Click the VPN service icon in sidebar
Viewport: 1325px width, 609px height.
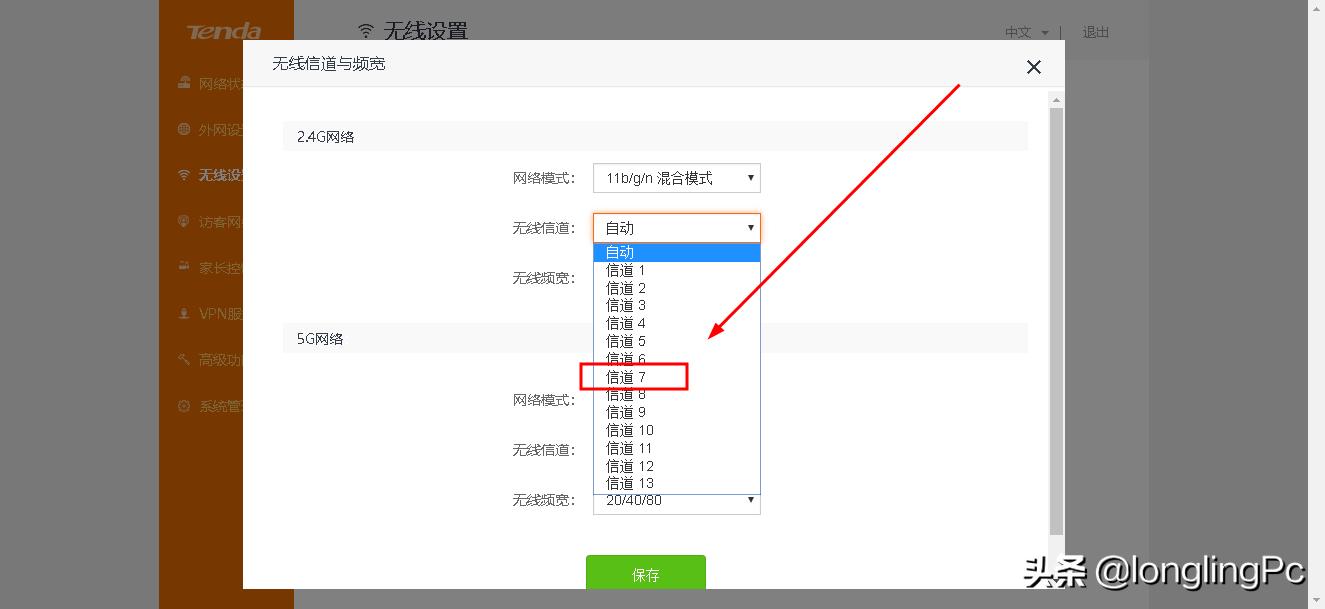[182, 312]
